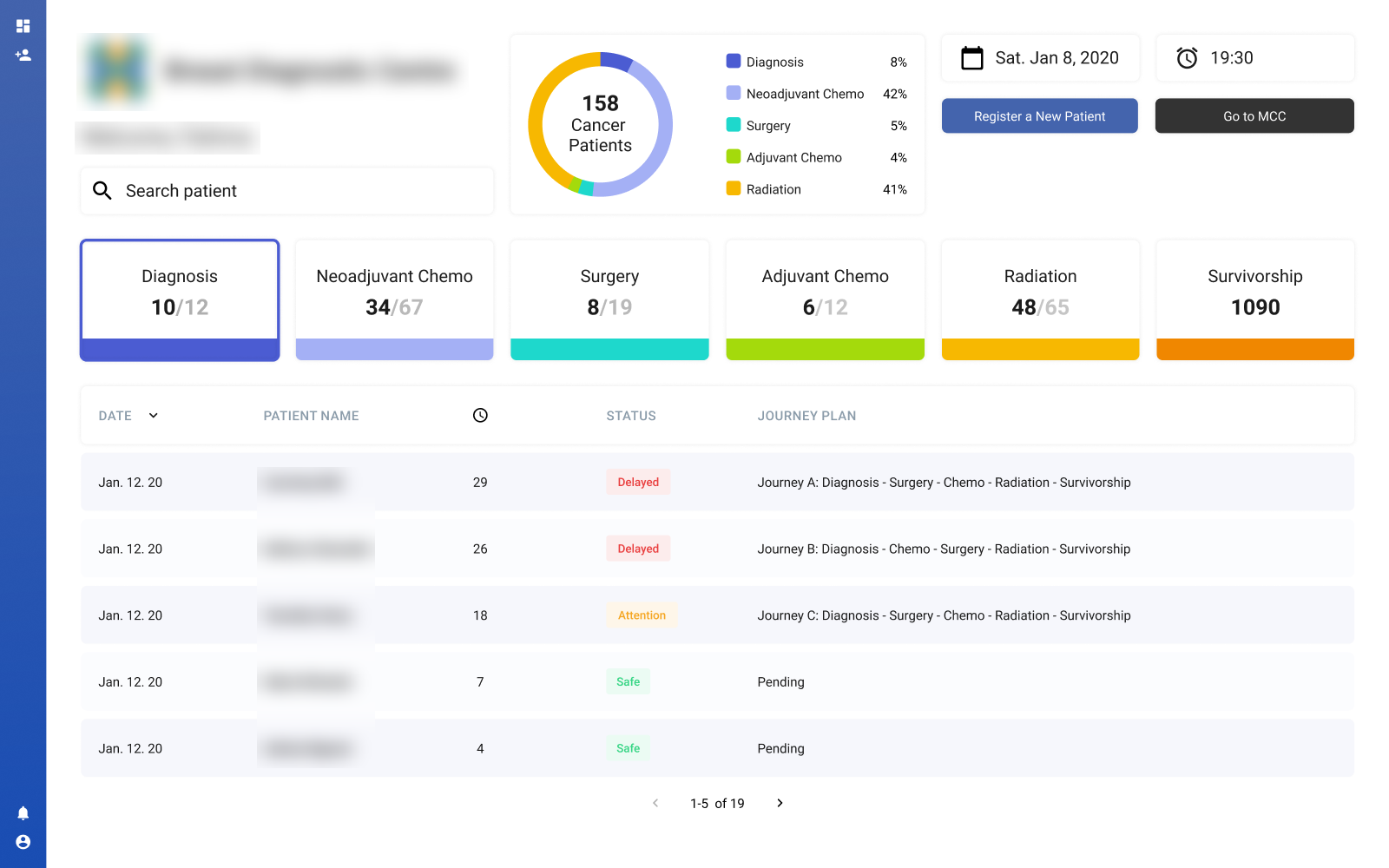This screenshot has height=868, width=1389.
Task: Click the calendar icon beside the date
Action: pyautogui.click(x=972, y=58)
